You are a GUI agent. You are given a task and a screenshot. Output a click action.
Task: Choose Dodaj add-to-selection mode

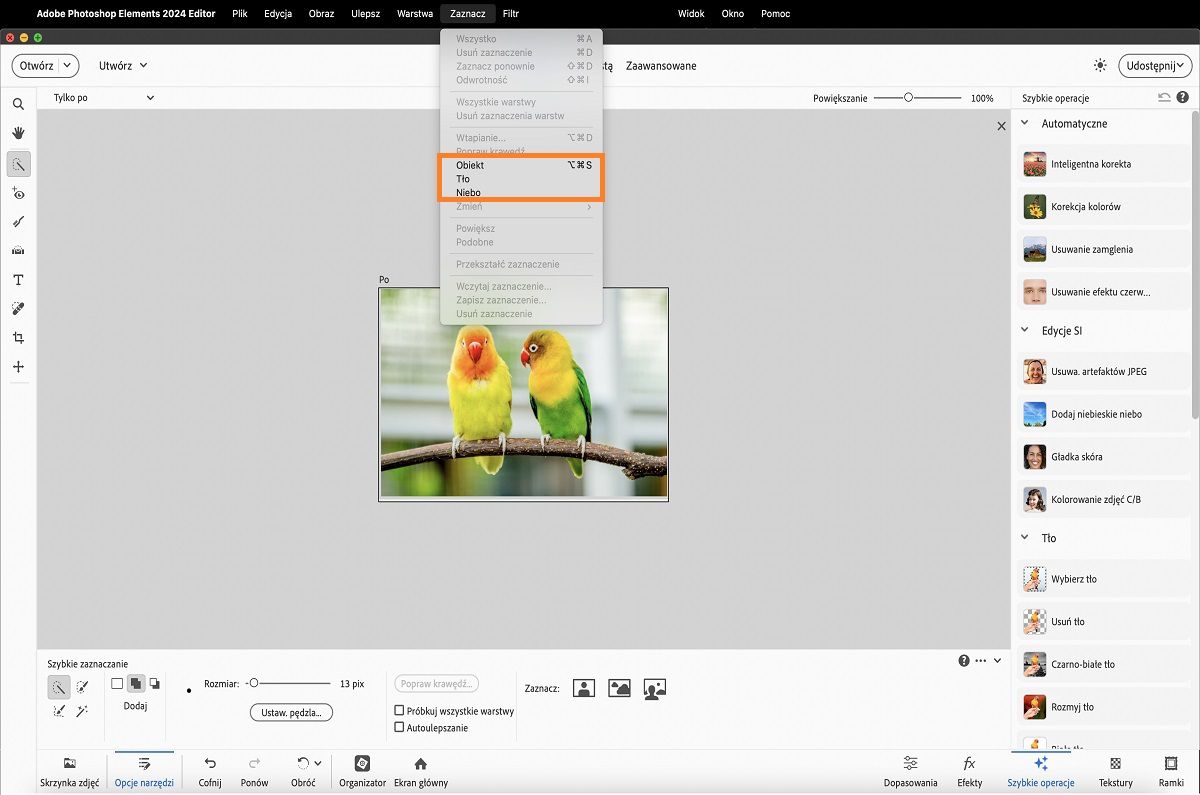[135, 684]
